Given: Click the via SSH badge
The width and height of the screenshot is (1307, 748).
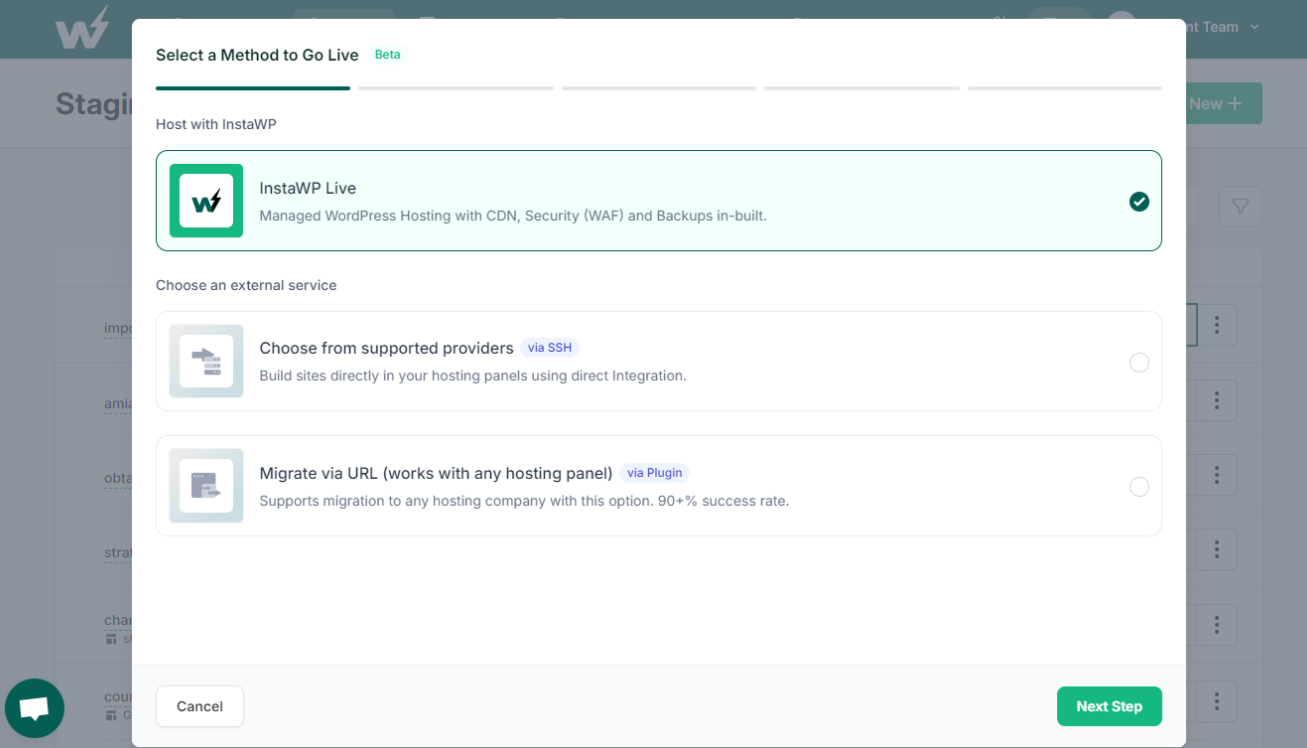Looking at the screenshot, I should (550, 348).
